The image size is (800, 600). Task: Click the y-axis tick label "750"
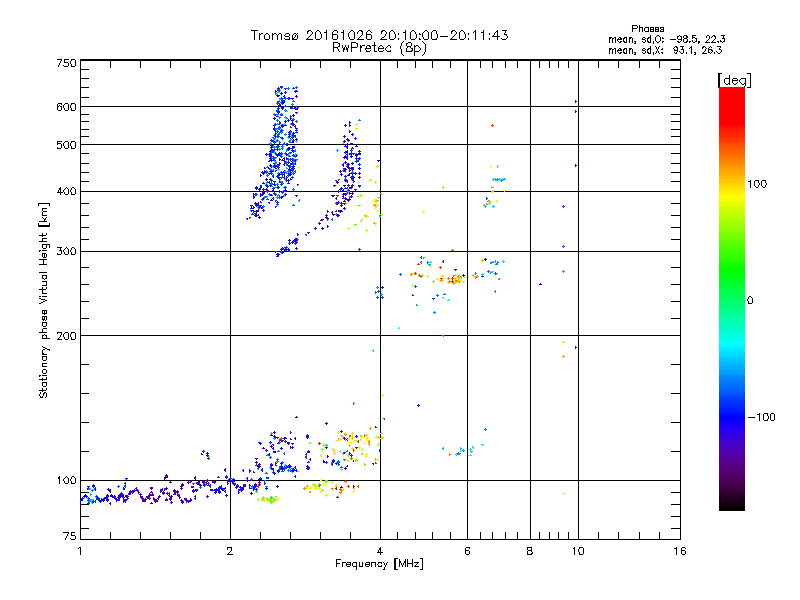coord(66,63)
